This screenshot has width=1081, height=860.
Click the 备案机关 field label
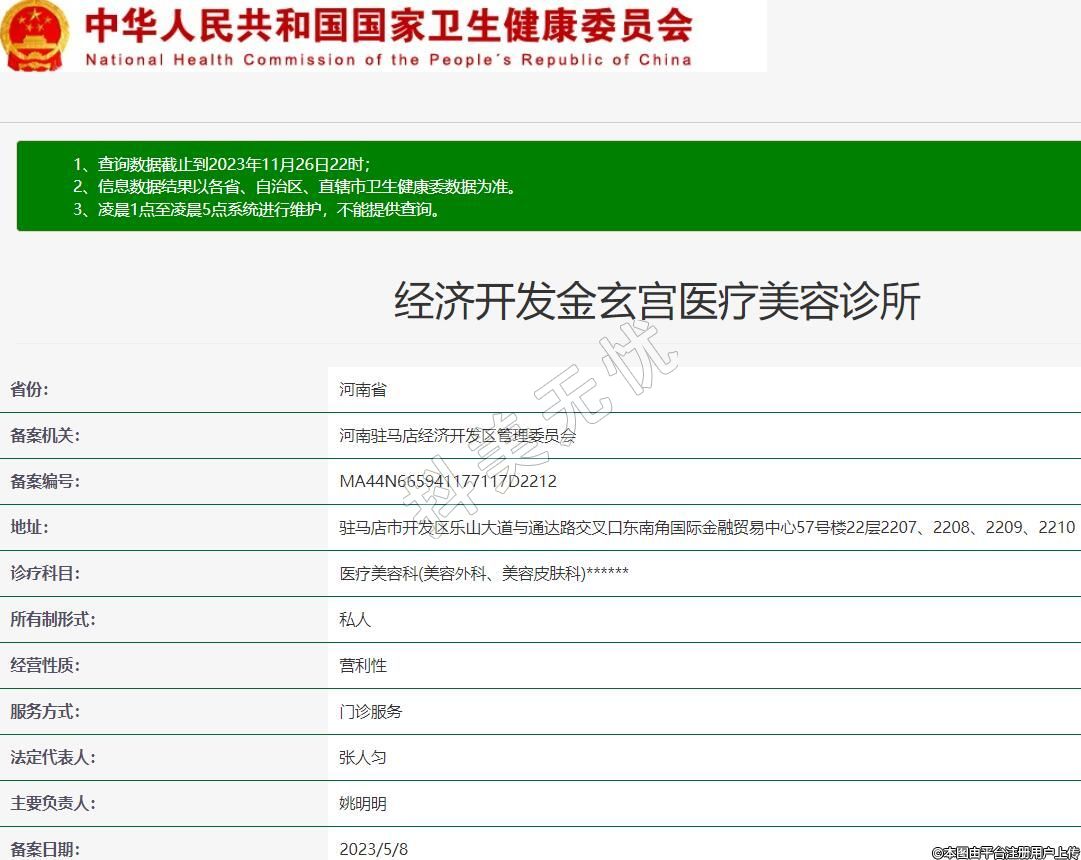44,435
